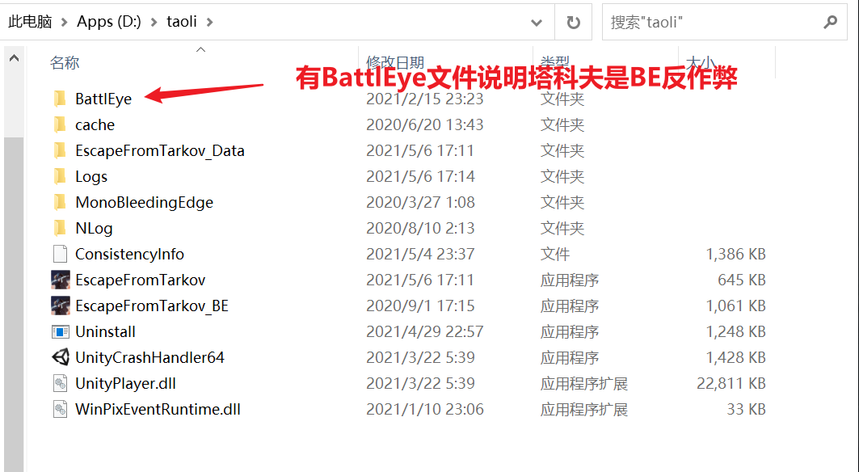The height and width of the screenshot is (472, 859).
Task: Click the date 2020/6/20 13:43
Action: pyautogui.click(x=425, y=125)
